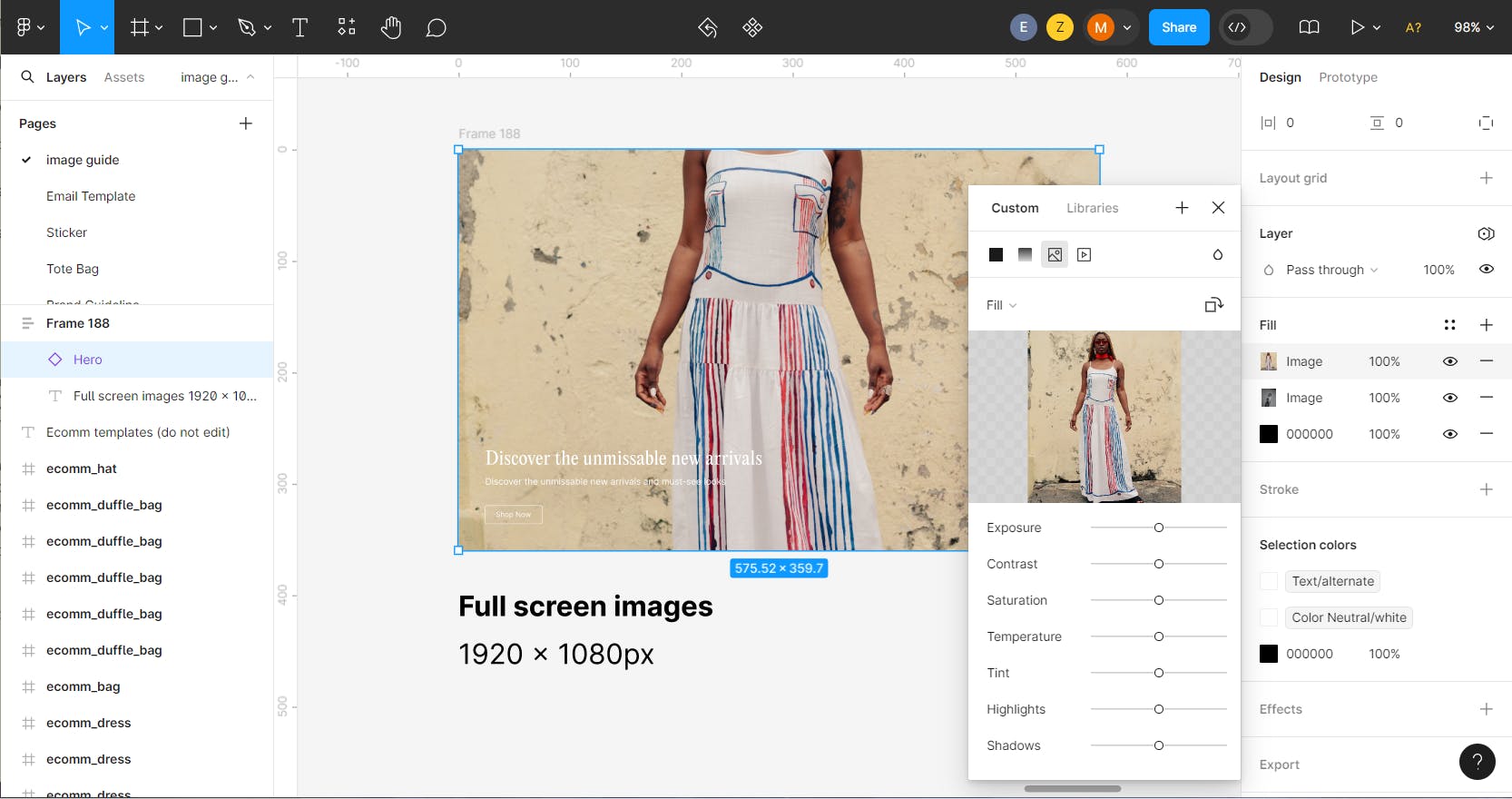Toggle layer visibility next to 100% opacity

pyautogui.click(x=1487, y=269)
